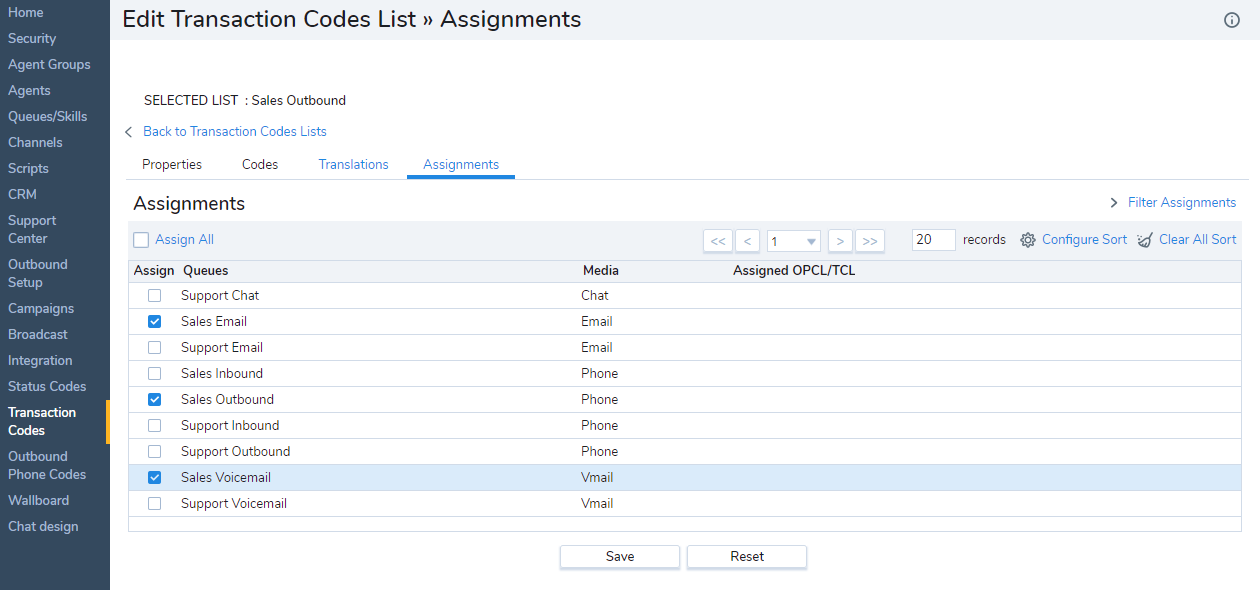Tick the Support Inbound checkbox
This screenshot has height=590, width=1260.
coord(154,426)
